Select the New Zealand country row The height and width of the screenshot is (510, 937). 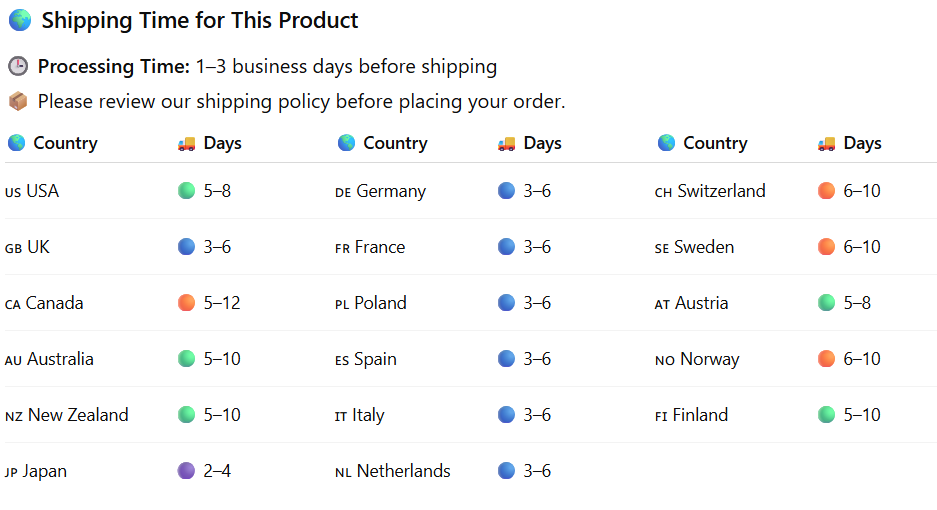77,415
